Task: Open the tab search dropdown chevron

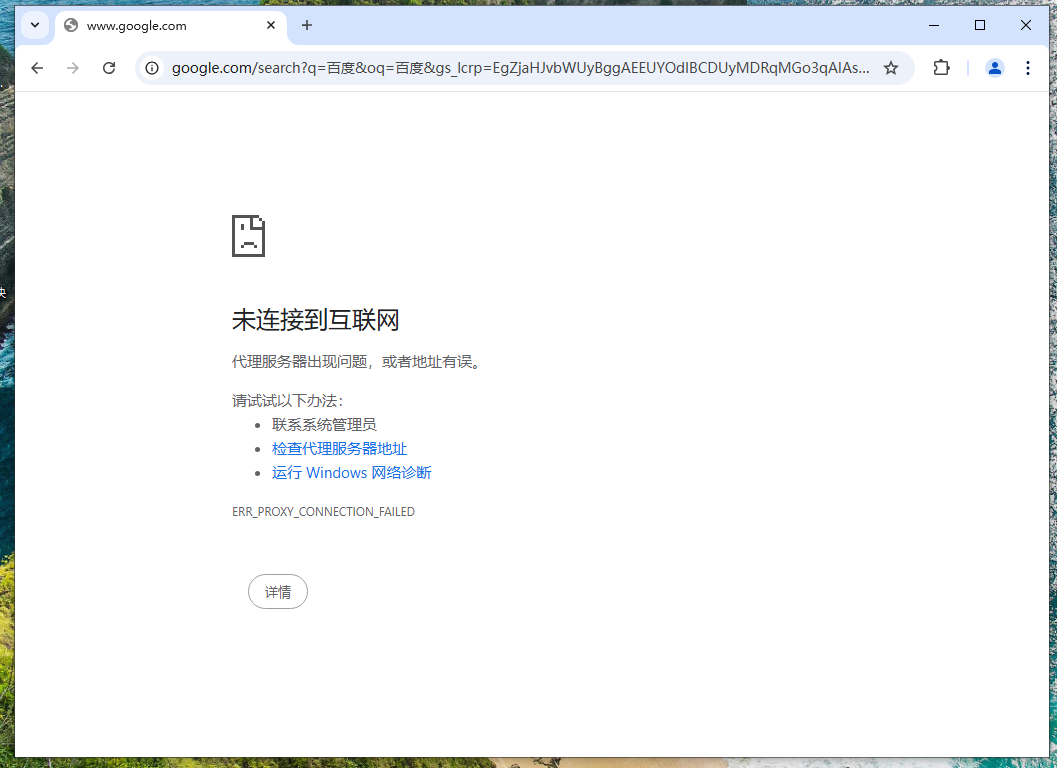Action: click(35, 25)
